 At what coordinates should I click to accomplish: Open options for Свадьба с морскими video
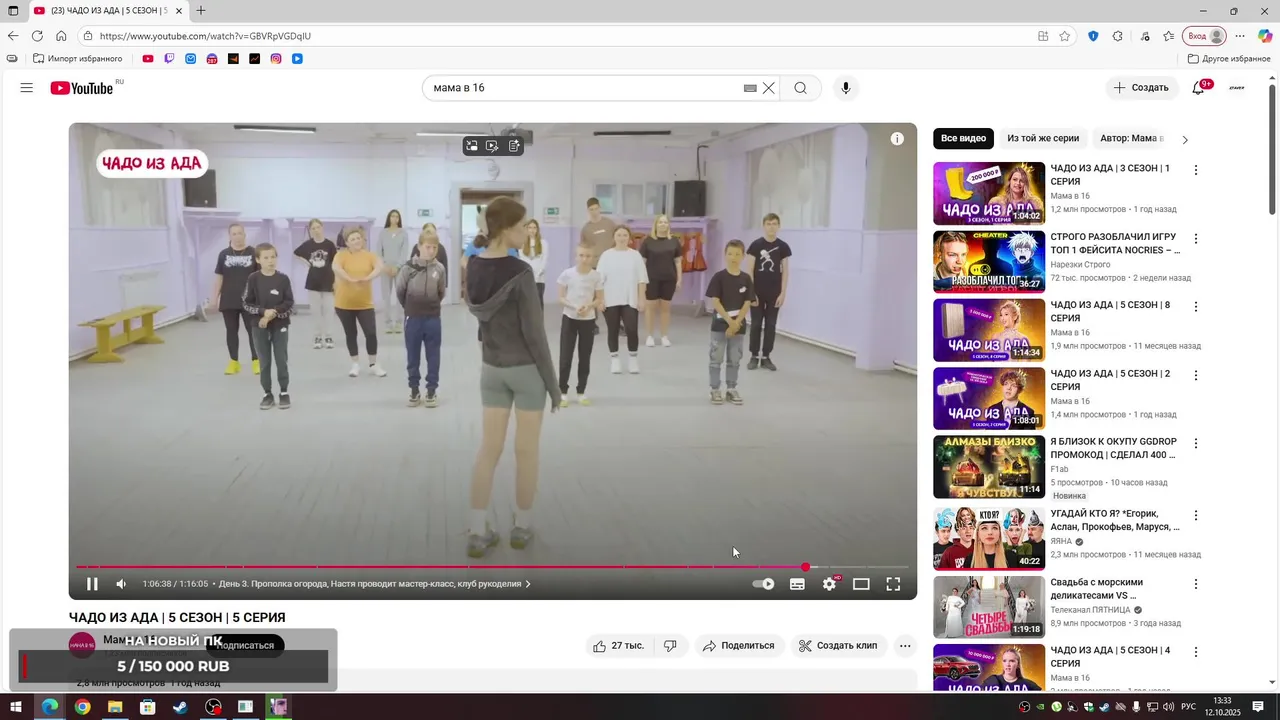(x=1195, y=584)
